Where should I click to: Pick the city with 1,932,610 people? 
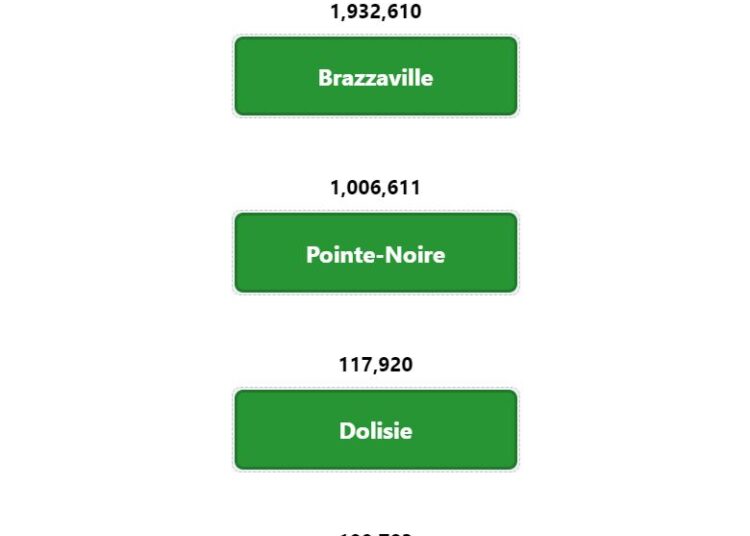click(x=375, y=76)
